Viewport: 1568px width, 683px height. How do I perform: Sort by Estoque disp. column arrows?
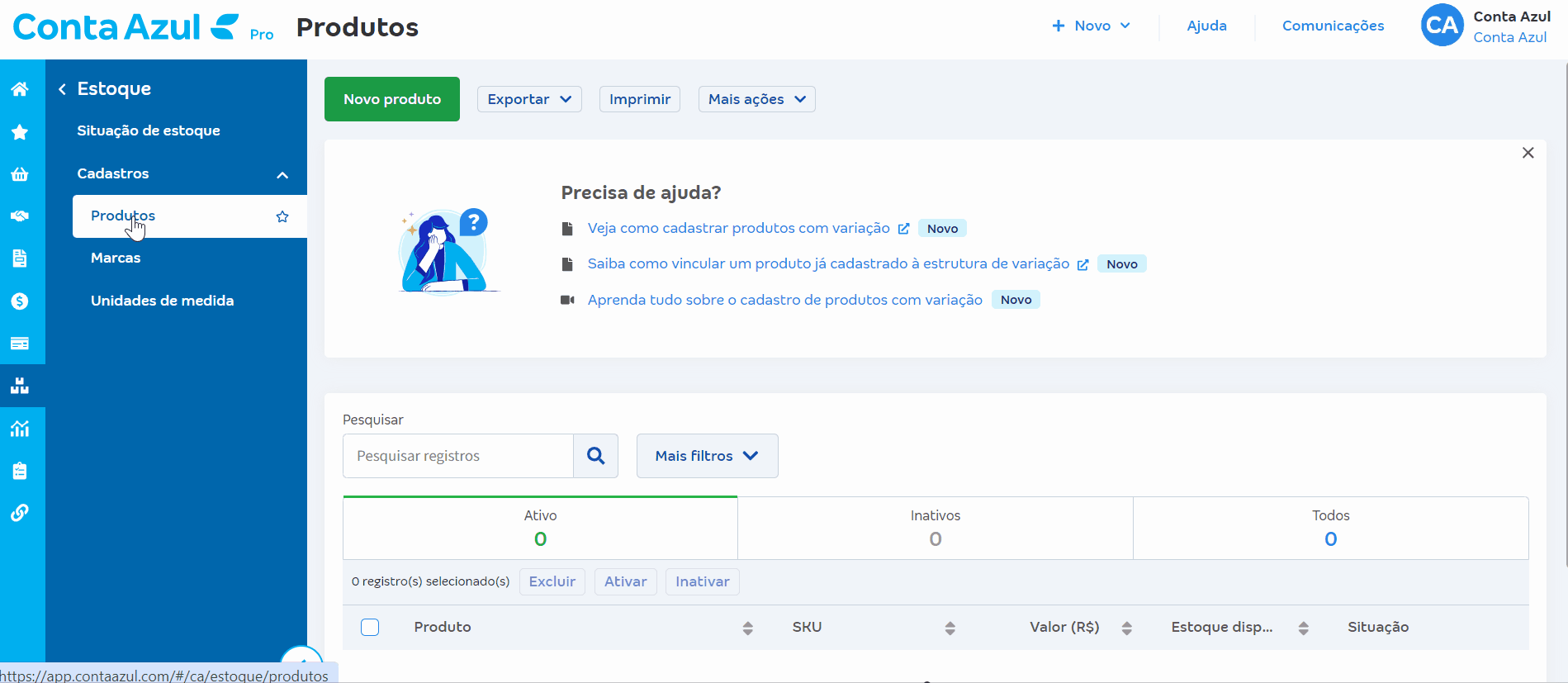click(x=1304, y=628)
